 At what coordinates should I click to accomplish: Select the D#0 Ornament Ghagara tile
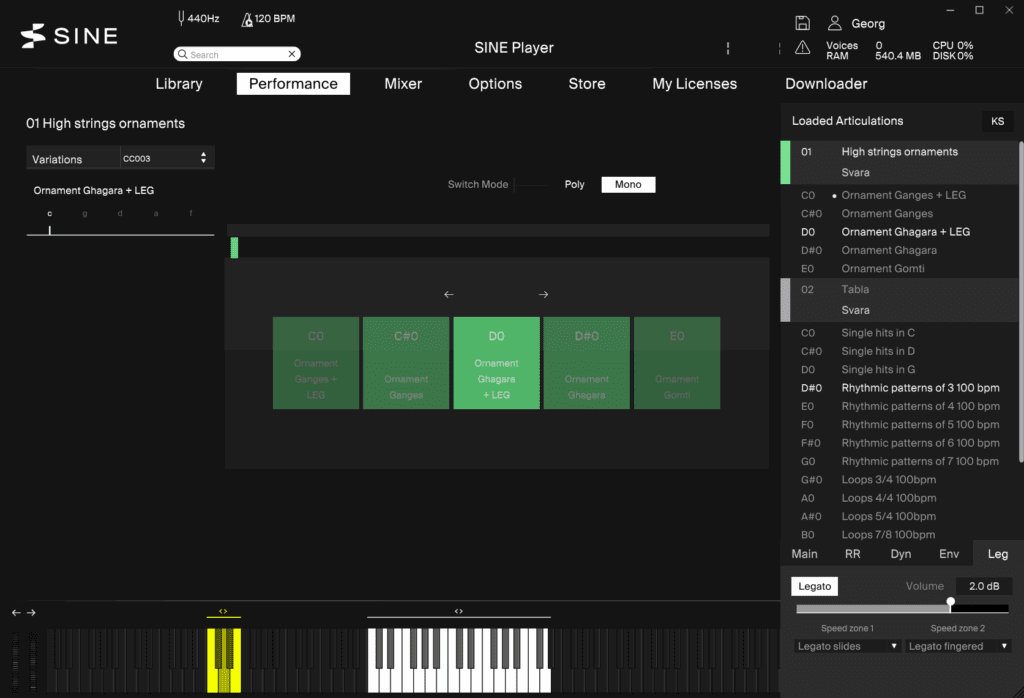[586, 363]
